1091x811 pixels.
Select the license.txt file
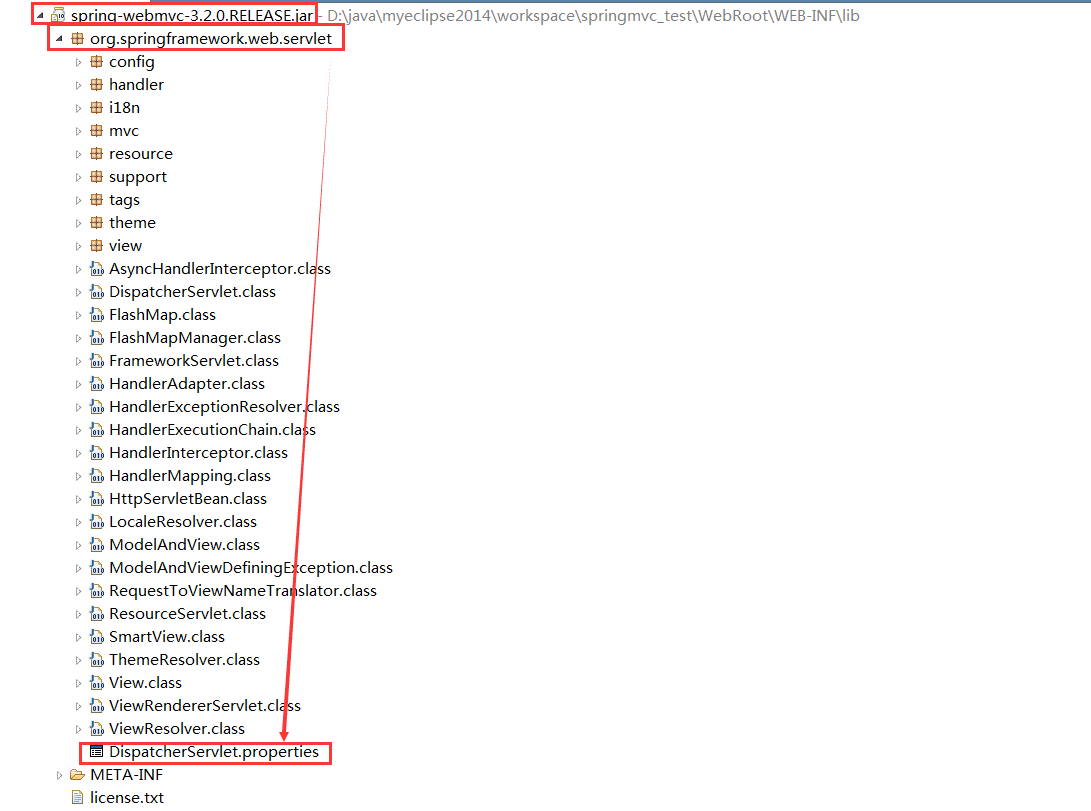[x=127, y=797]
